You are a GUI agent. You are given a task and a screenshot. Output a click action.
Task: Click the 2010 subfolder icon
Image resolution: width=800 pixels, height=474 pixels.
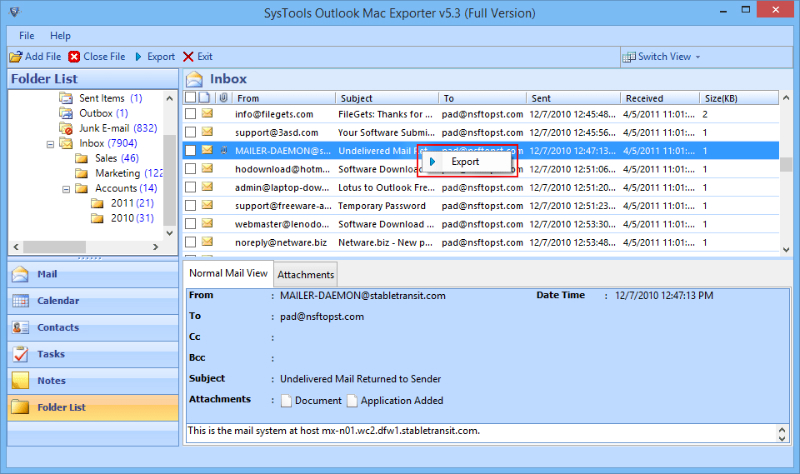tap(97, 218)
